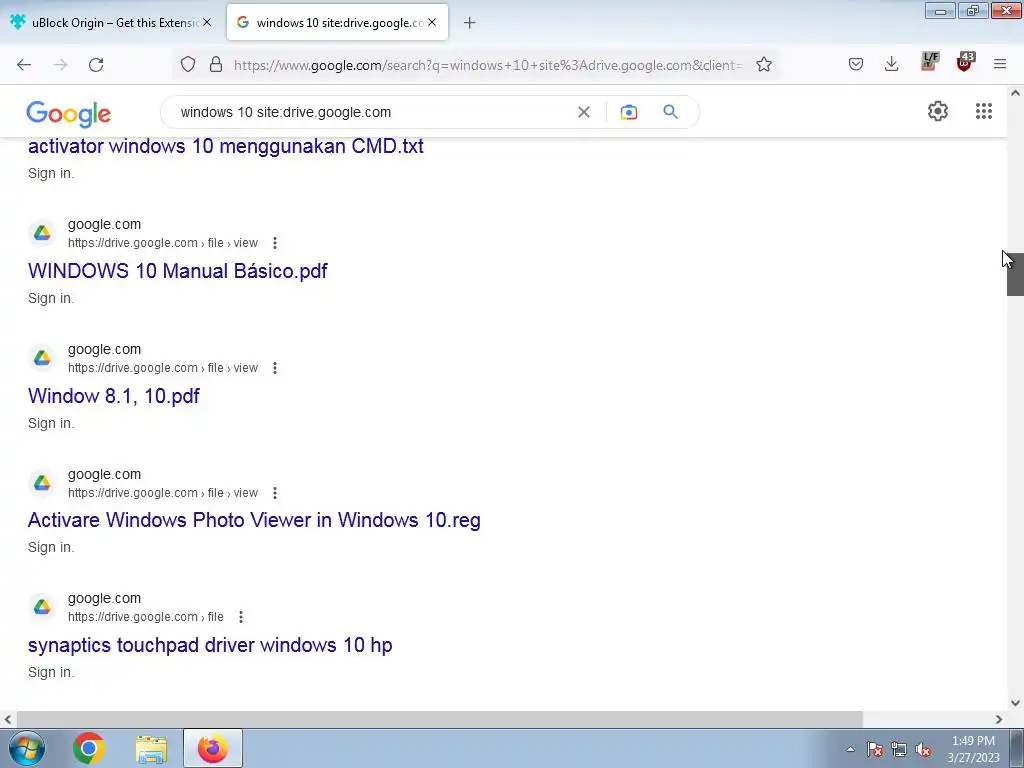This screenshot has width=1024, height=768.
Task: Close the windows 10 search tab
Action: (x=432, y=22)
